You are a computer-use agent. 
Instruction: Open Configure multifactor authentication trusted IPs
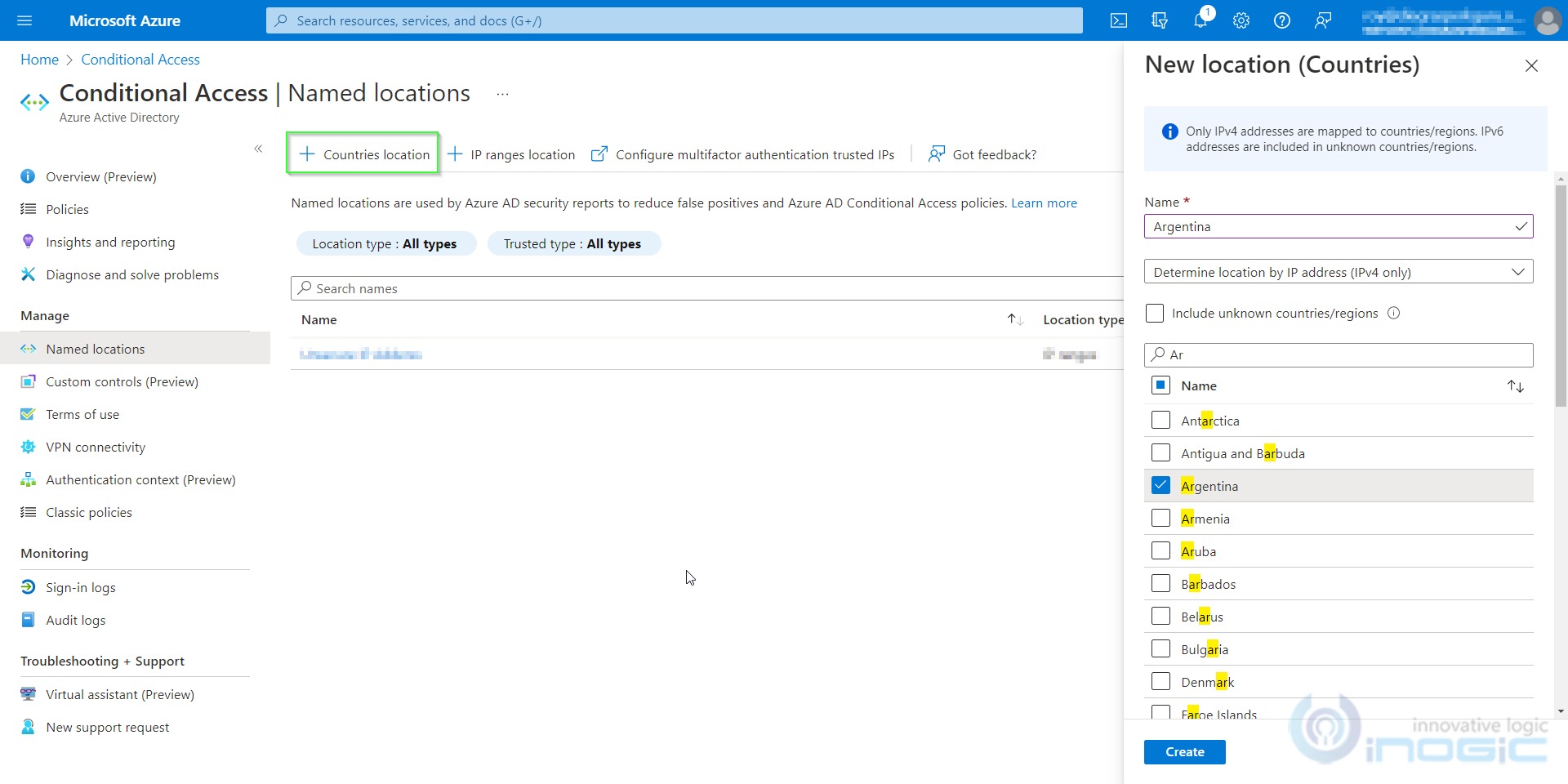click(742, 154)
